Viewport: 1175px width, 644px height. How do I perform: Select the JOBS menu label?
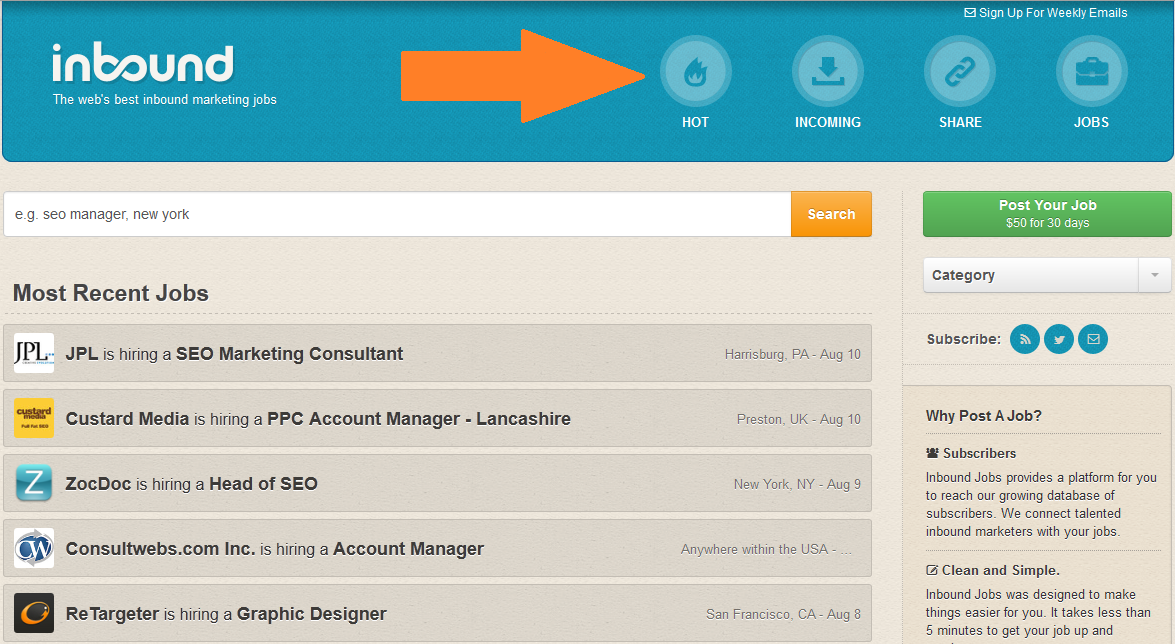coord(1092,122)
